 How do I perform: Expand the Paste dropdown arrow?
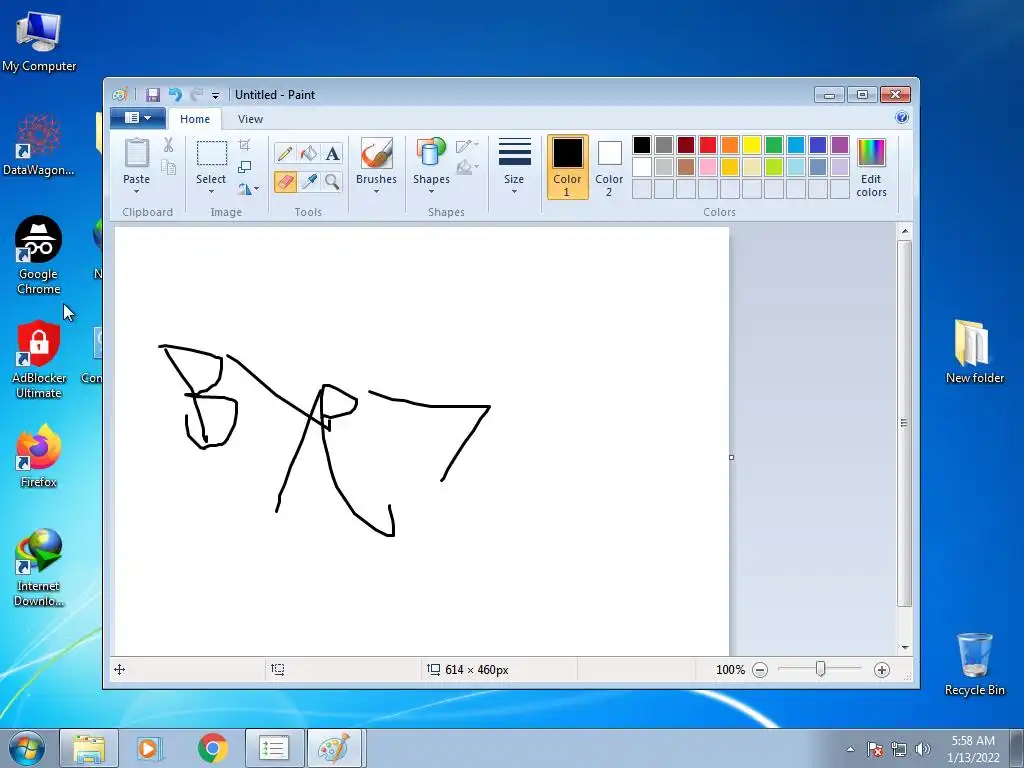click(136, 191)
